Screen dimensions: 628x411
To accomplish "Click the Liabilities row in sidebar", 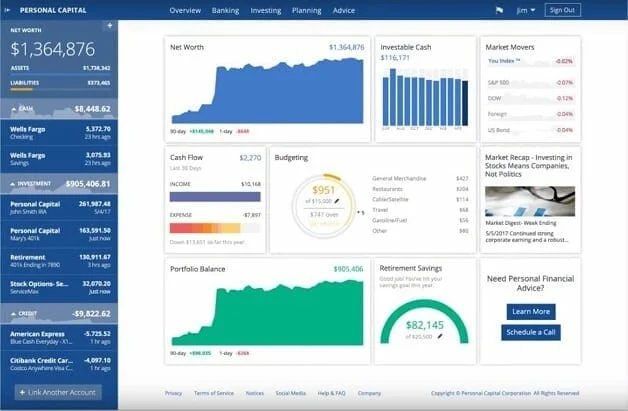I will click(60, 83).
